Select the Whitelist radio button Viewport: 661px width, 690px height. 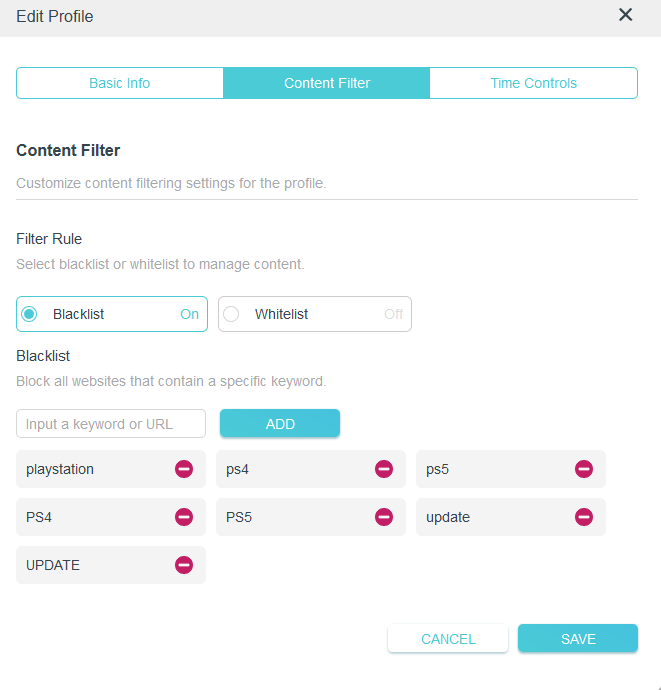coord(231,314)
